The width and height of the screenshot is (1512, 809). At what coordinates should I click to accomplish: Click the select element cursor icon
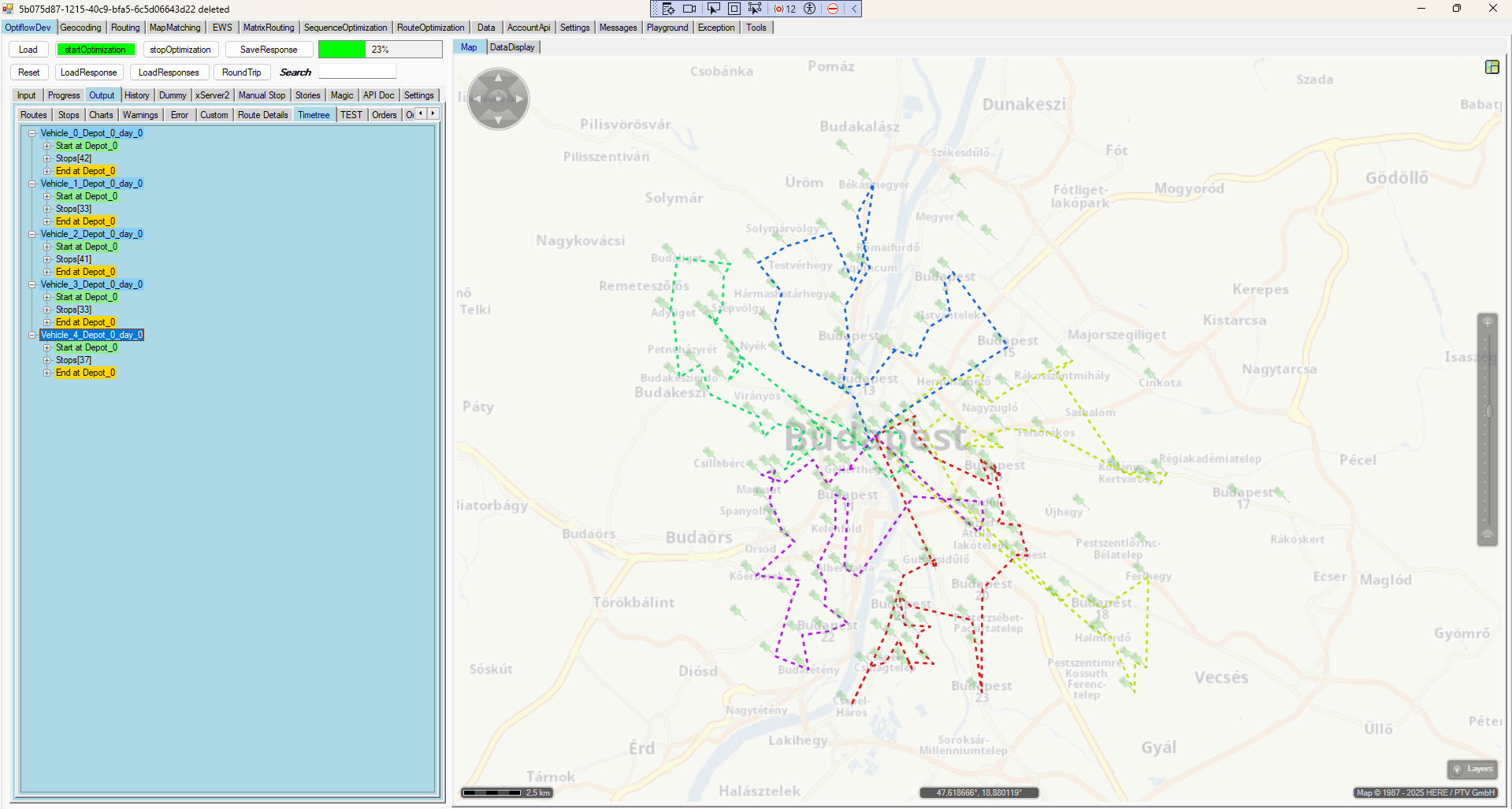(713, 9)
